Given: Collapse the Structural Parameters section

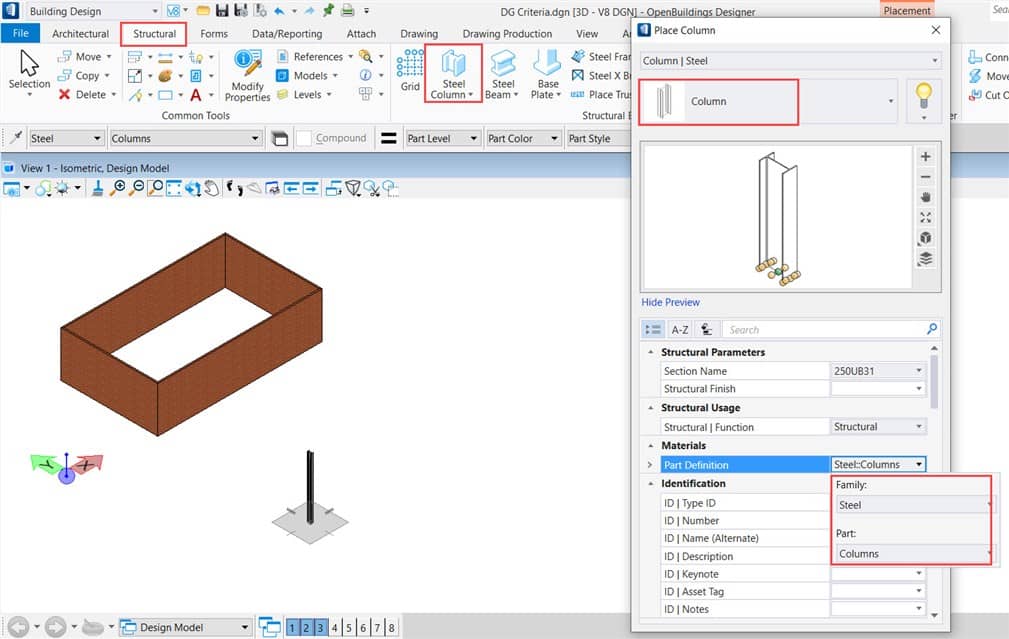Looking at the screenshot, I should 651,352.
